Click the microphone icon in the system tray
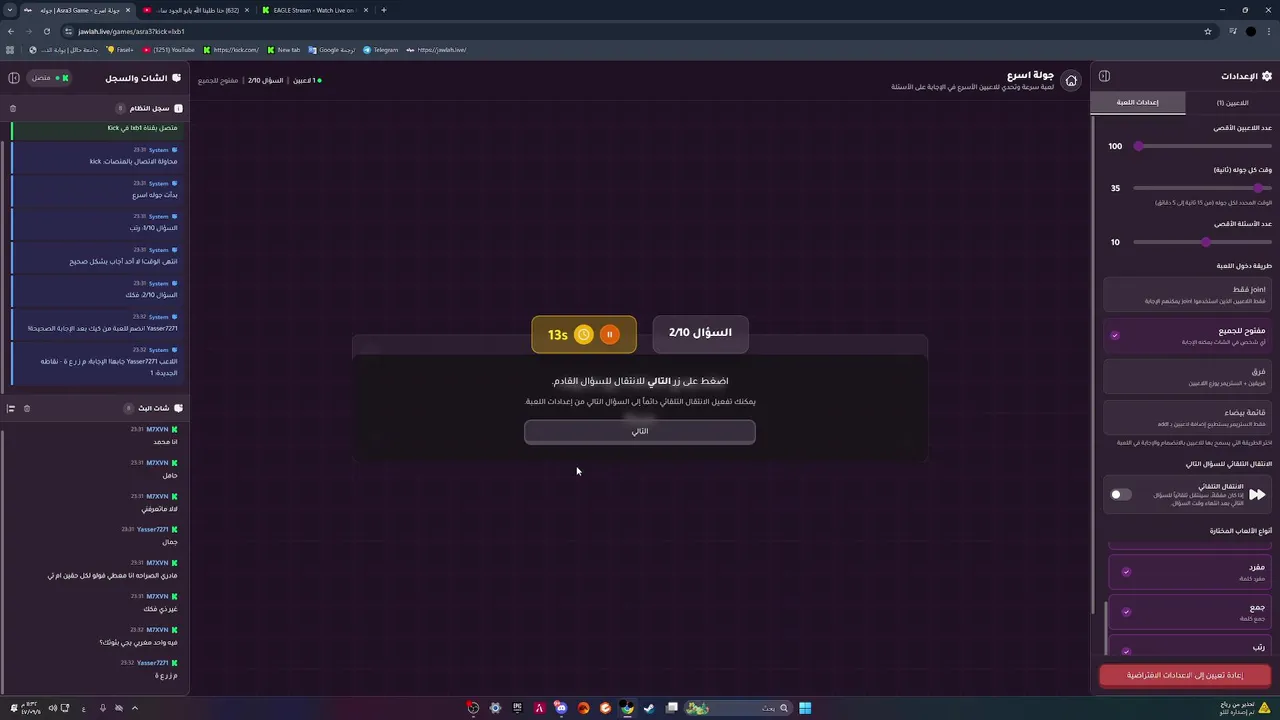Screen dimensions: 1280x720 (x=102, y=708)
